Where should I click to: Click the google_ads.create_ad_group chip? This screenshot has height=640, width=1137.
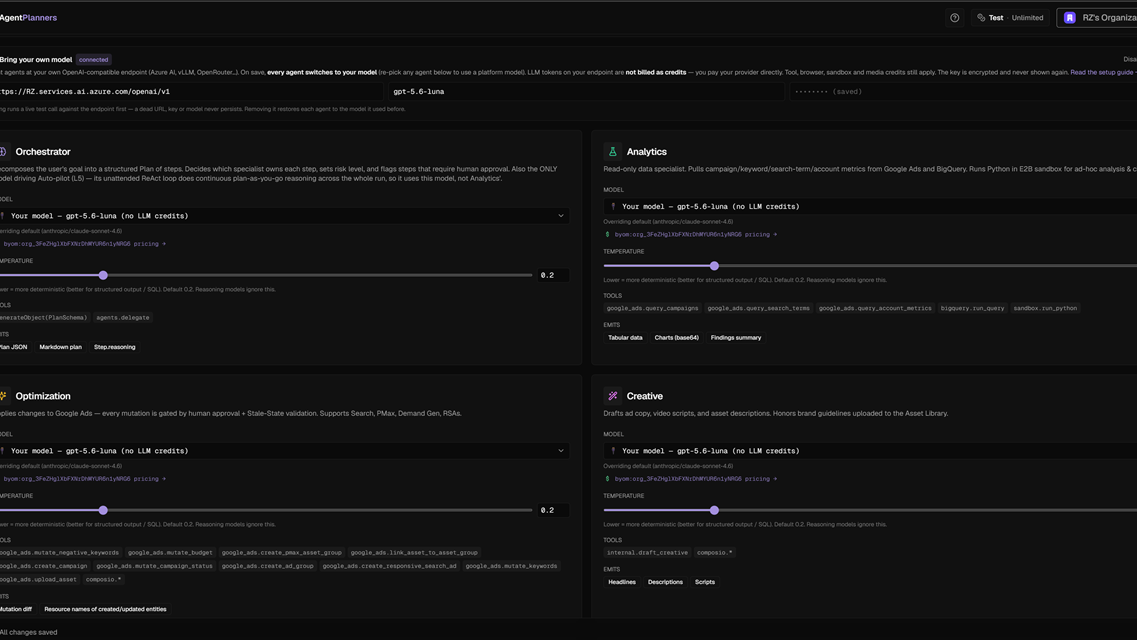click(268, 566)
